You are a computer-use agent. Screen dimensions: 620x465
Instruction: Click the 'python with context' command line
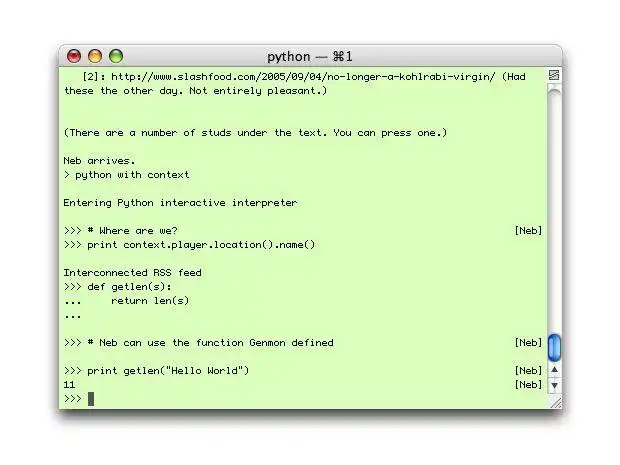tap(132, 174)
